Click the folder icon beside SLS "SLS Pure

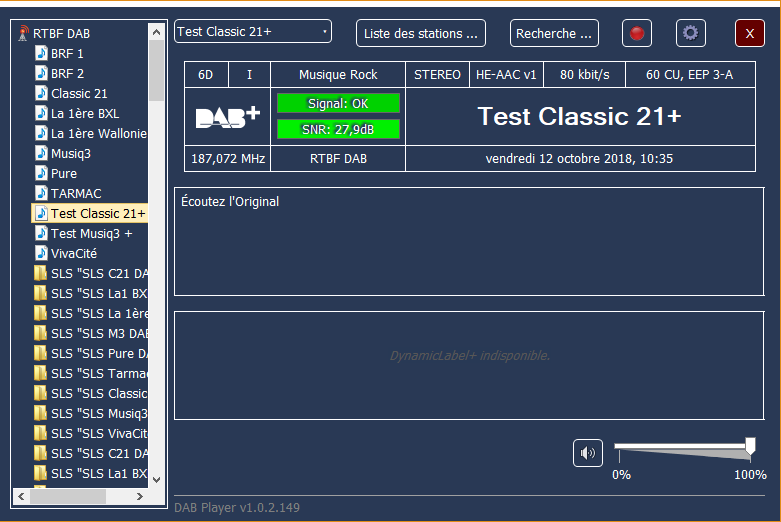(x=40, y=353)
